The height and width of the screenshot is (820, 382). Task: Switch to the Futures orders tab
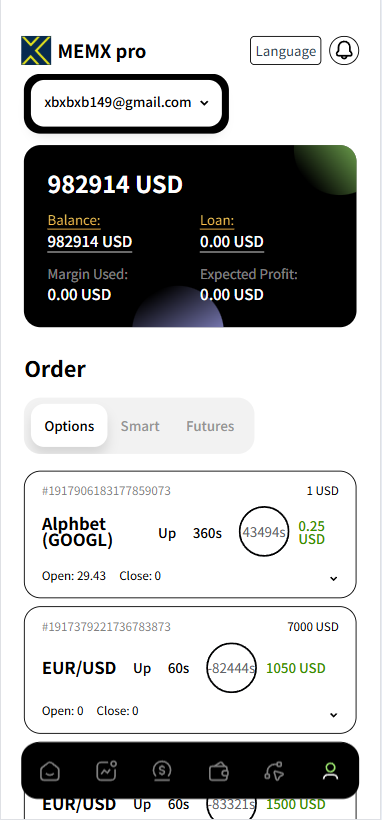(210, 426)
